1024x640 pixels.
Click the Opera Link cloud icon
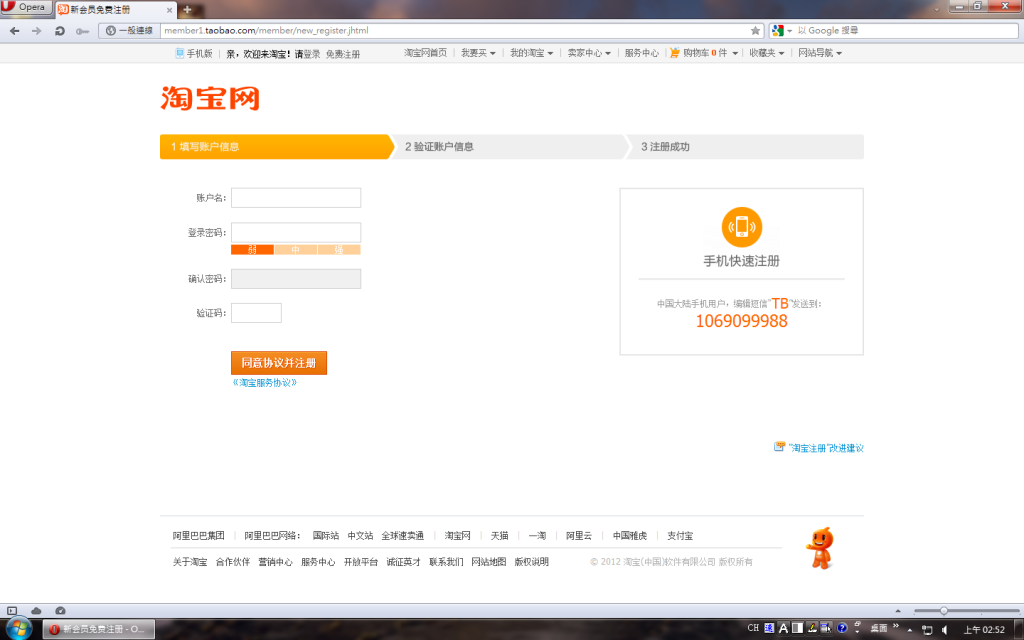coord(36,611)
